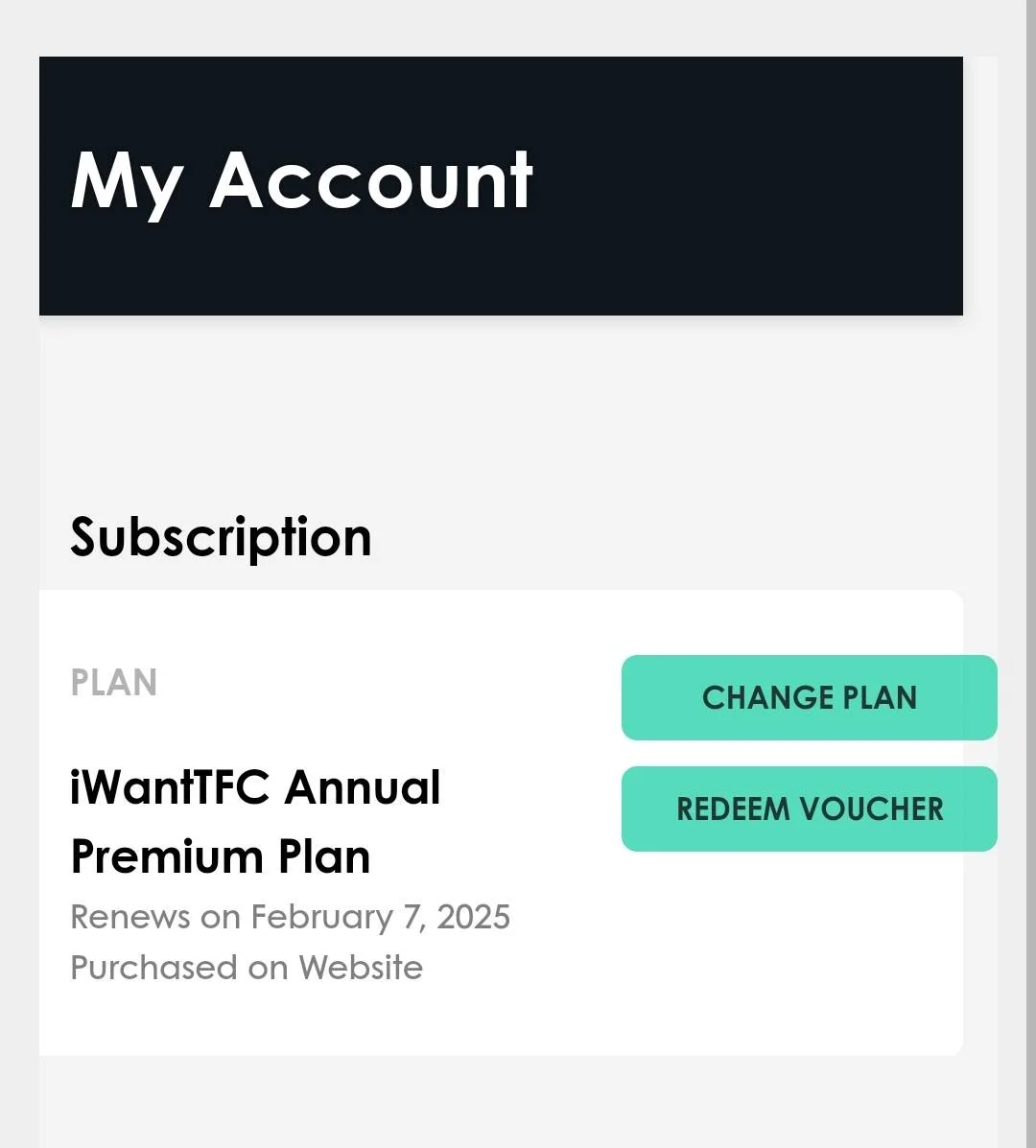Click the CHANGE PLAN button

[x=809, y=698]
